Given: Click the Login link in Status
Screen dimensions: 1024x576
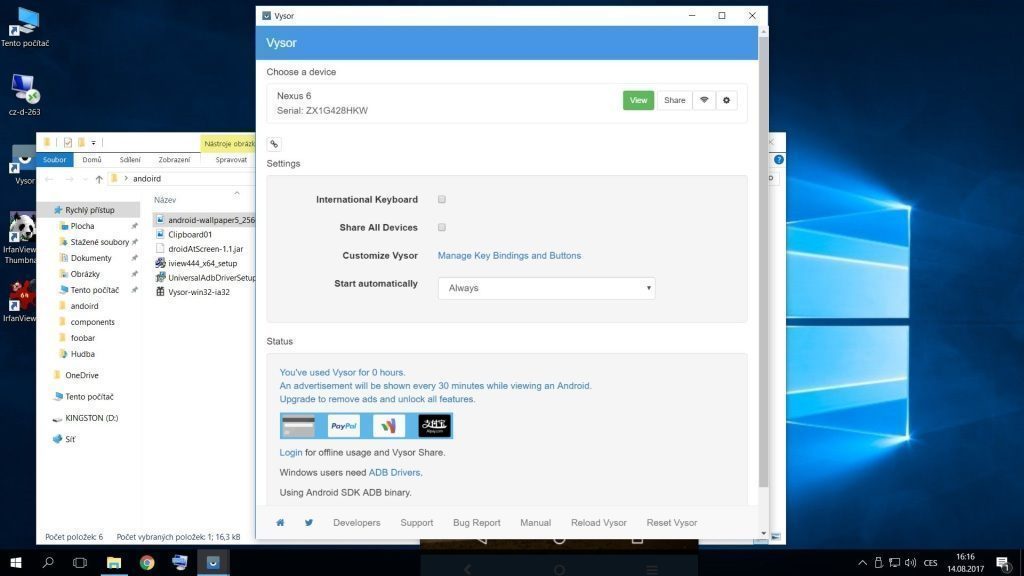Looking at the screenshot, I should point(291,452).
